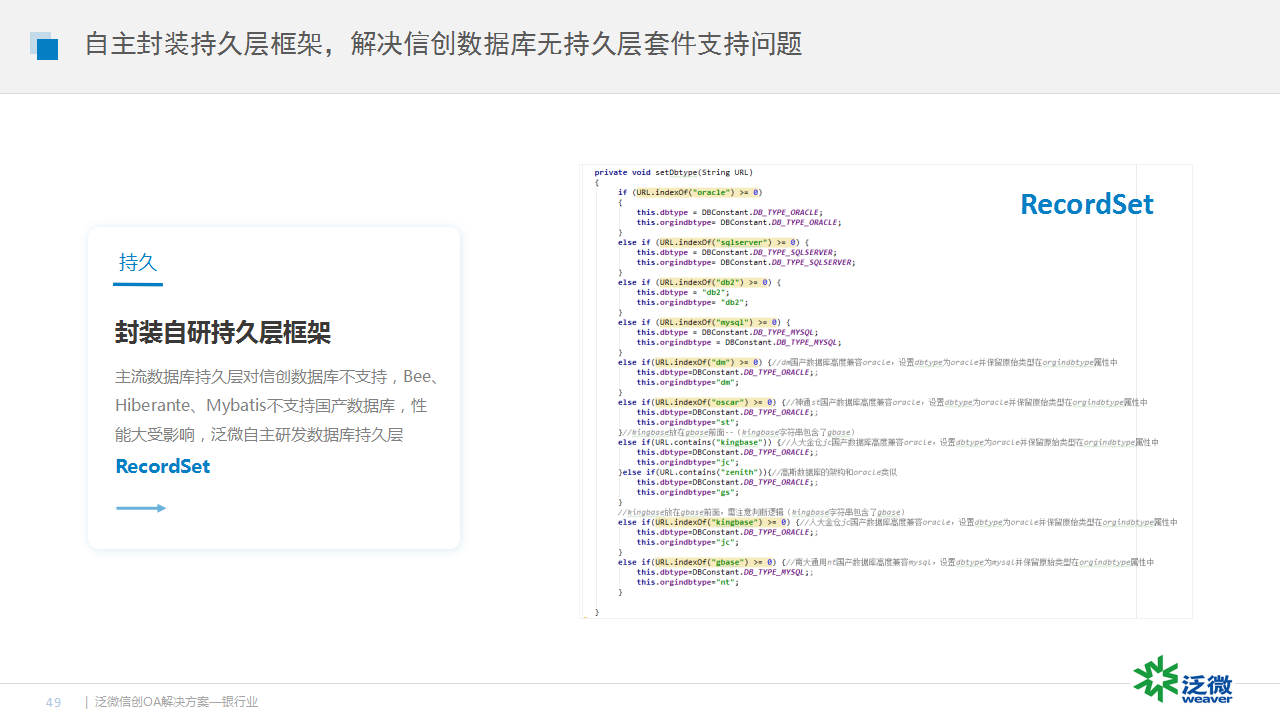Click the paragraph starting 主流数据库持久层
Viewport: 1280px width, 720px height.
[277, 406]
